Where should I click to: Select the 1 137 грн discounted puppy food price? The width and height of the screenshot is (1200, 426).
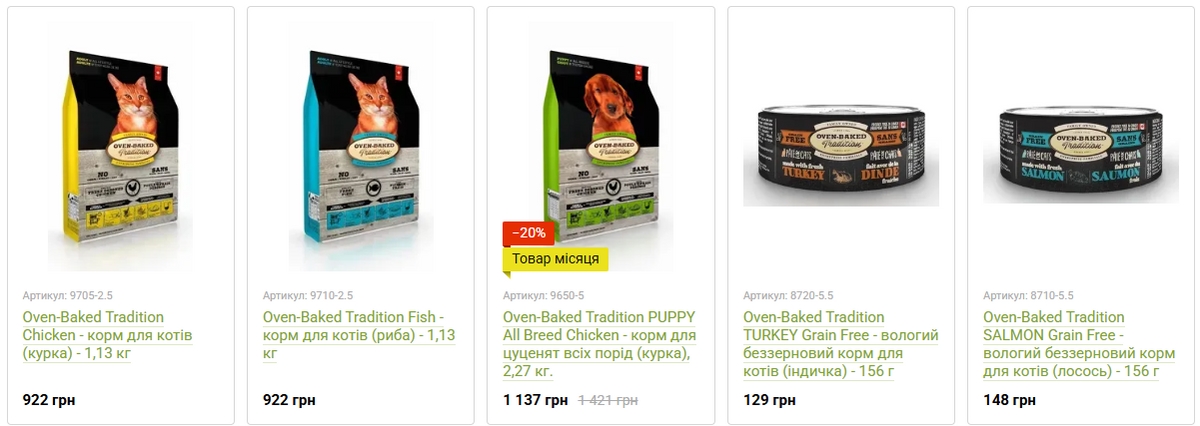pos(535,400)
